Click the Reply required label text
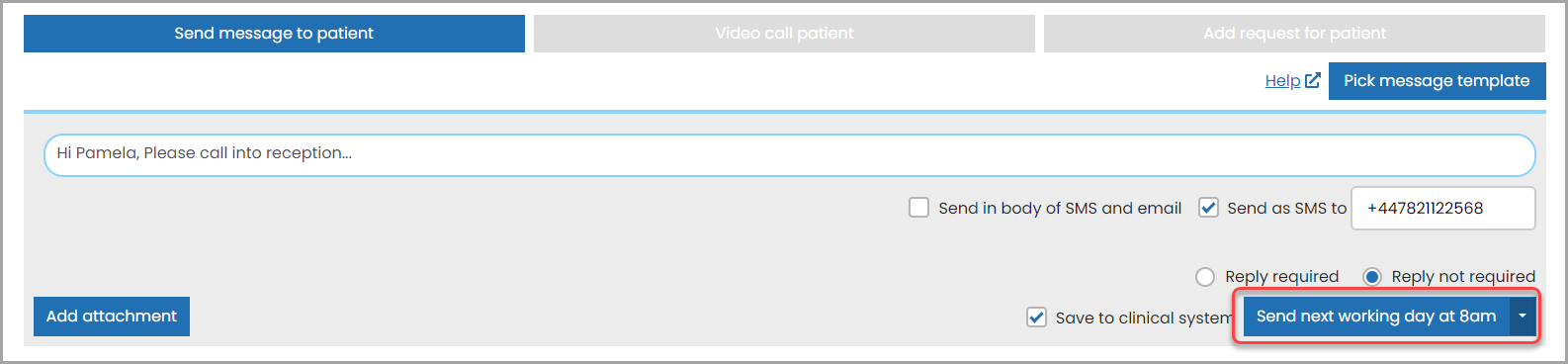The width and height of the screenshot is (1568, 364). pos(1282,277)
